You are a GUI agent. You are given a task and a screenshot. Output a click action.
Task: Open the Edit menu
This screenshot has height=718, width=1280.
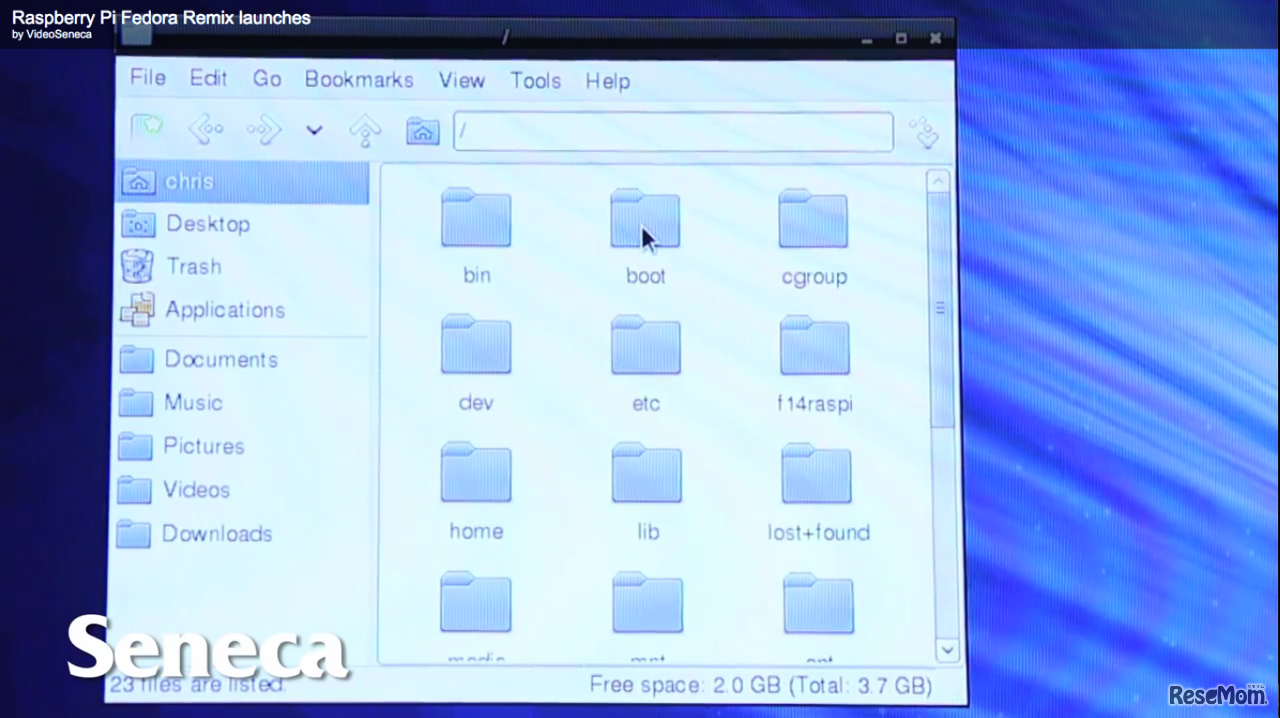point(209,78)
